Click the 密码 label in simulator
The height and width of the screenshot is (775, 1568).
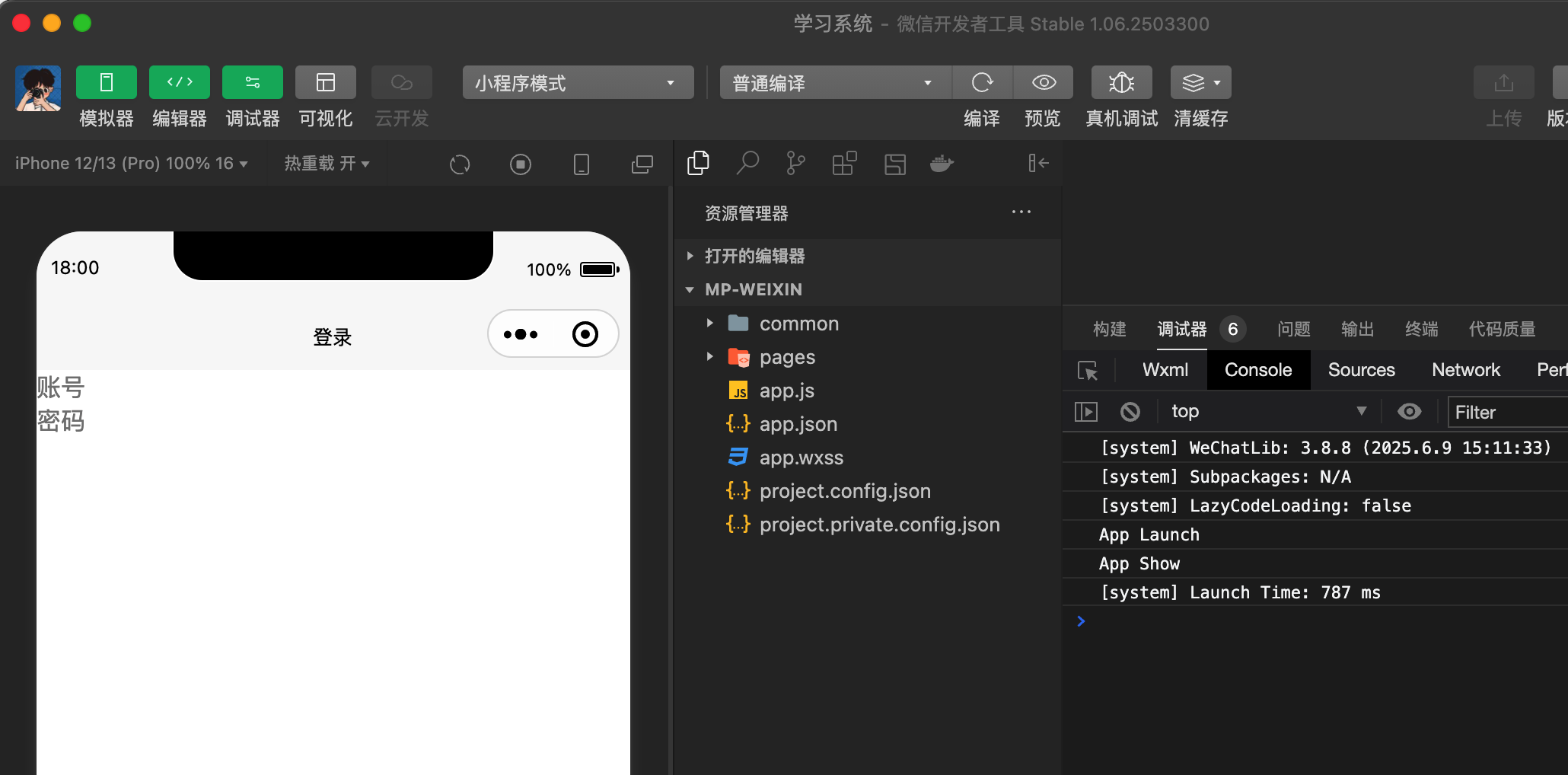pos(61,421)
